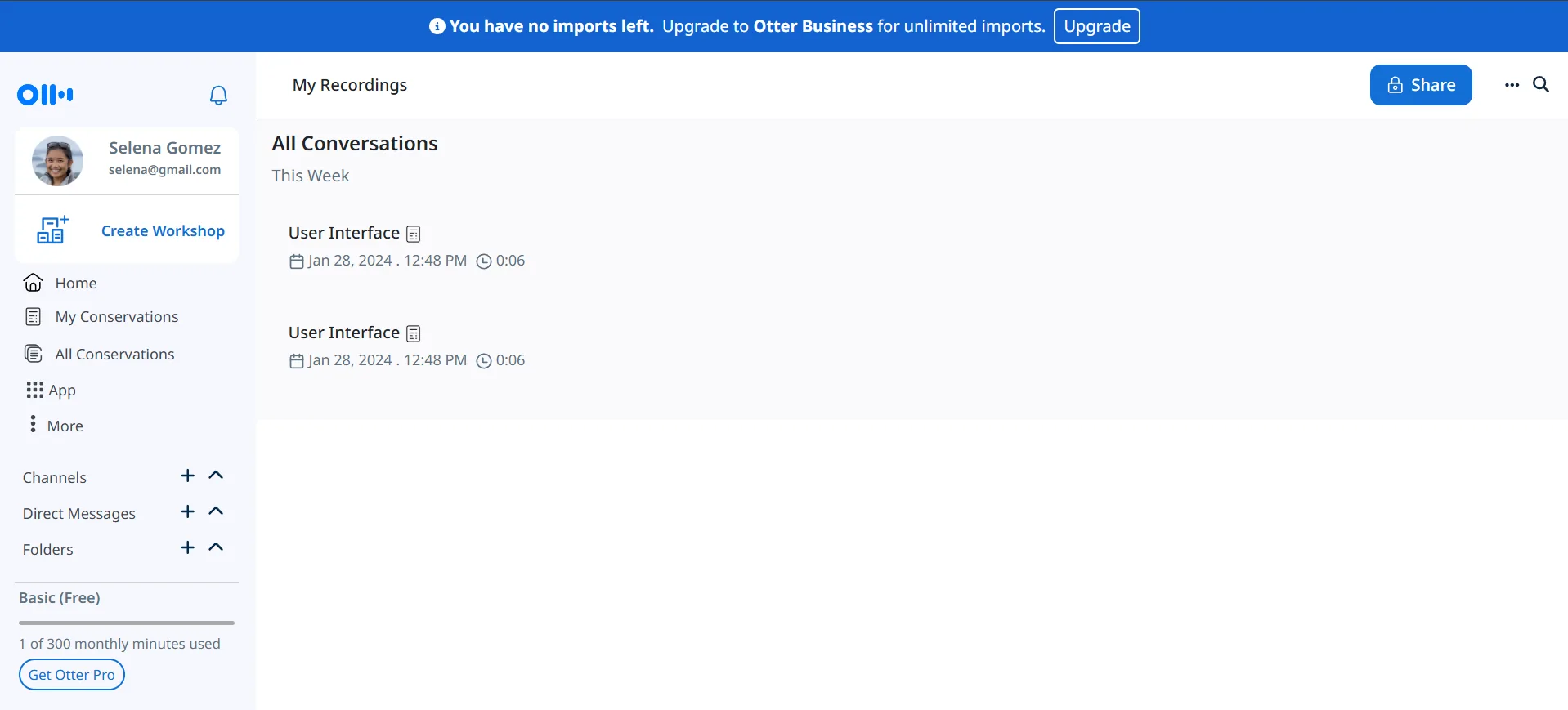Click the transcript icon beside first User Interface
1568x710 pixels.
tap(414, 234)
